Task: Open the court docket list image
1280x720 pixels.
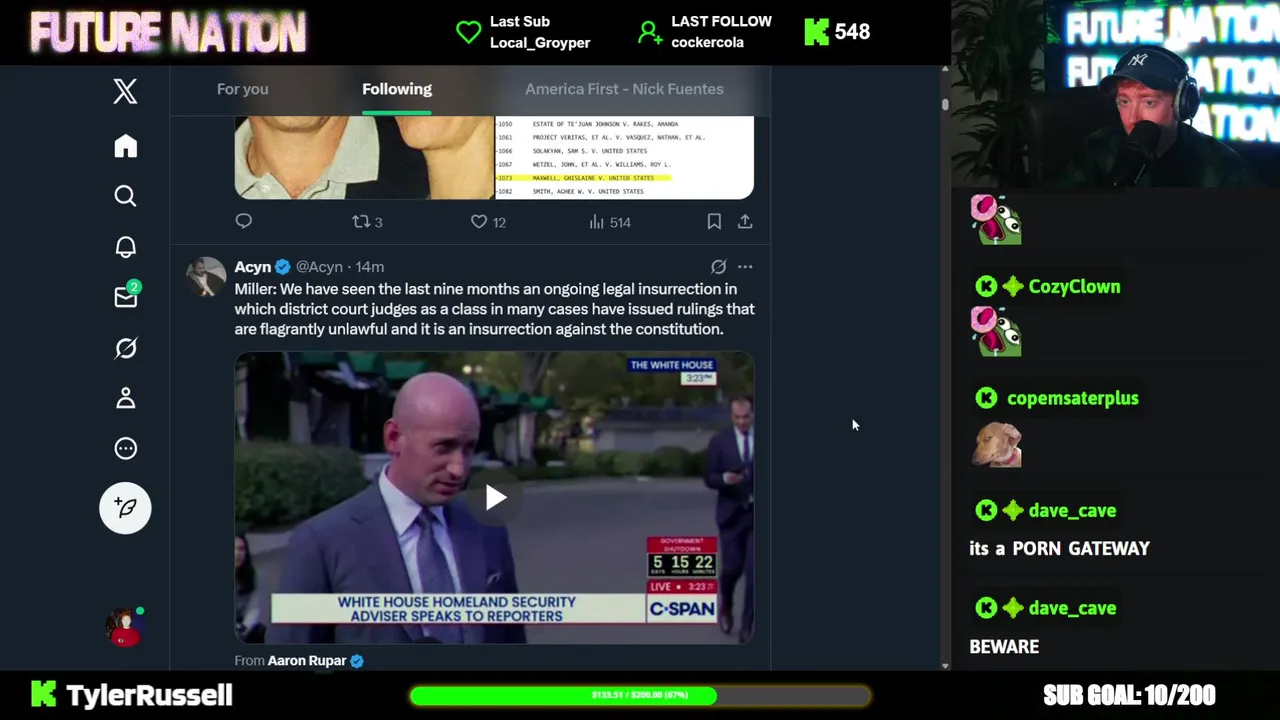Action: [x=624, y=157]
